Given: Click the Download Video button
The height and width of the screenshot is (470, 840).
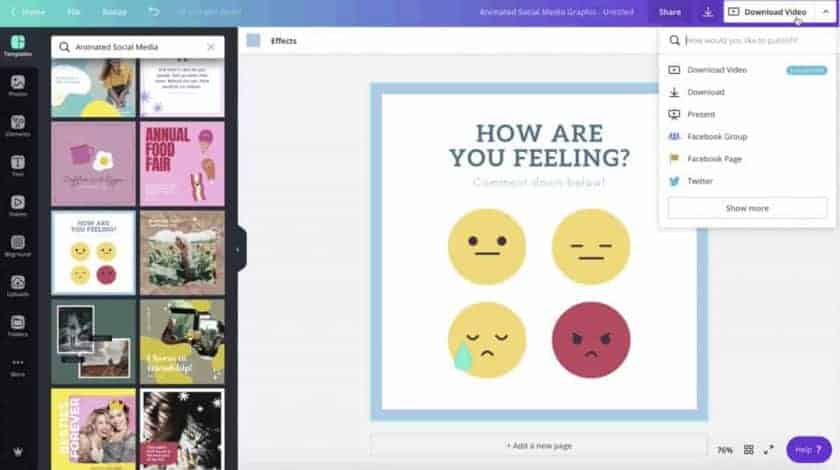Looking at the screenshot, I should (770, 12).
